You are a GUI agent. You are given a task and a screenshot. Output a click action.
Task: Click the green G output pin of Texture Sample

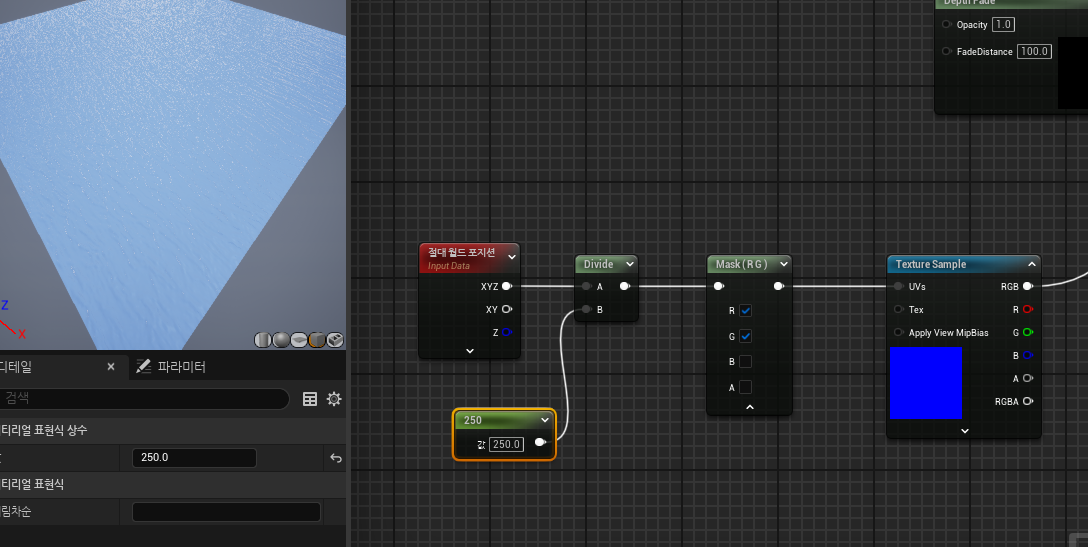[1028, 332]
